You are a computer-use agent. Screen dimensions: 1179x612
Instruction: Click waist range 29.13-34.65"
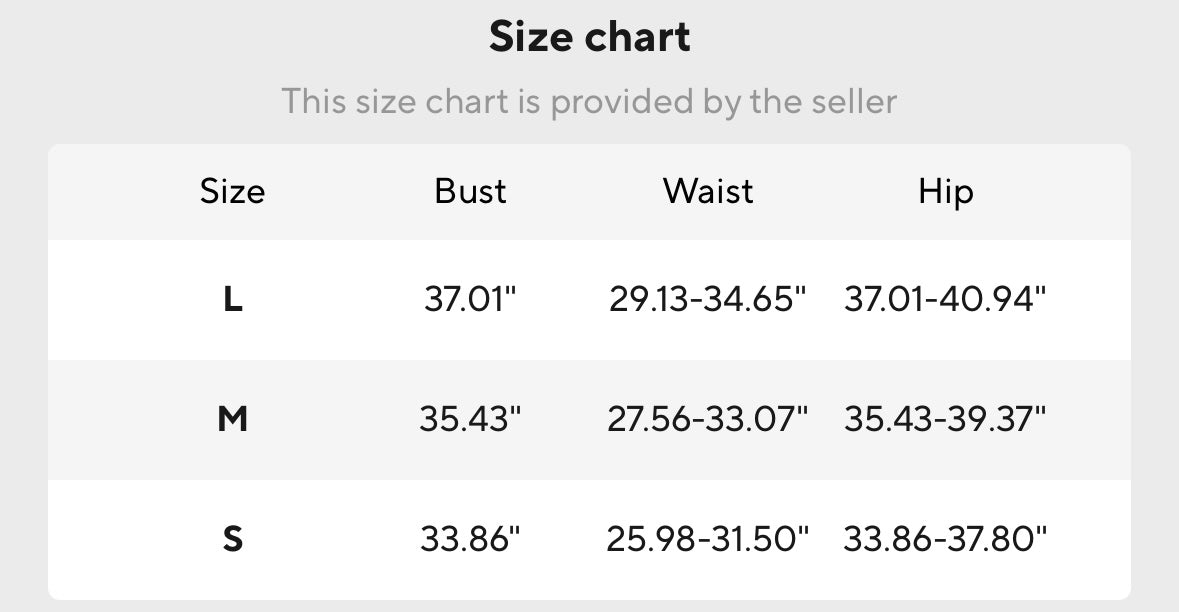pyautogui.click(x=708, y=299)
